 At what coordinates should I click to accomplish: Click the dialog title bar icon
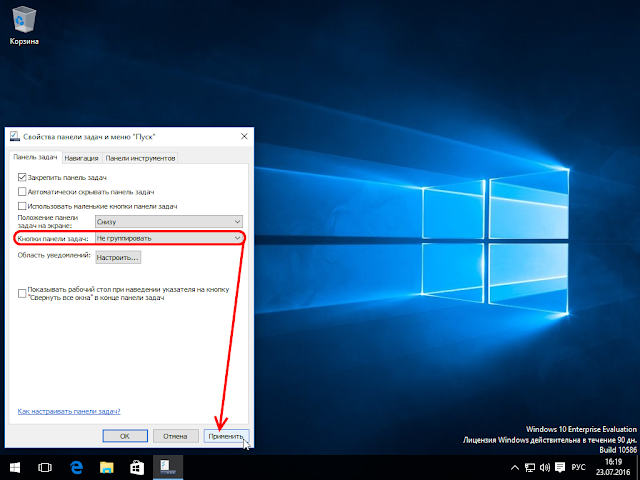15,136
